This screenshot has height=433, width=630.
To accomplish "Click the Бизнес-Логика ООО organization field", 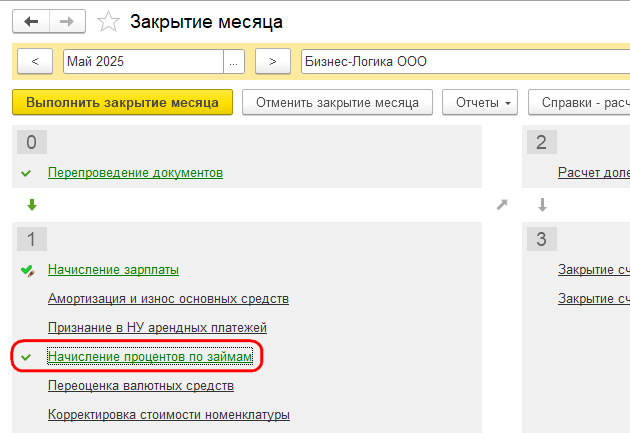I will [465, 61].
